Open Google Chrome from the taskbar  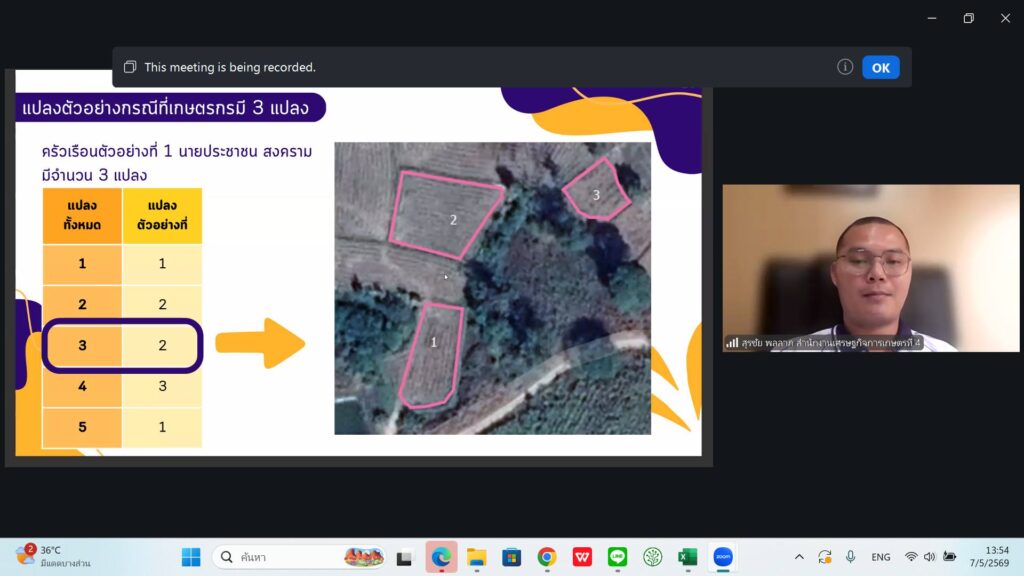click(547, 557)
